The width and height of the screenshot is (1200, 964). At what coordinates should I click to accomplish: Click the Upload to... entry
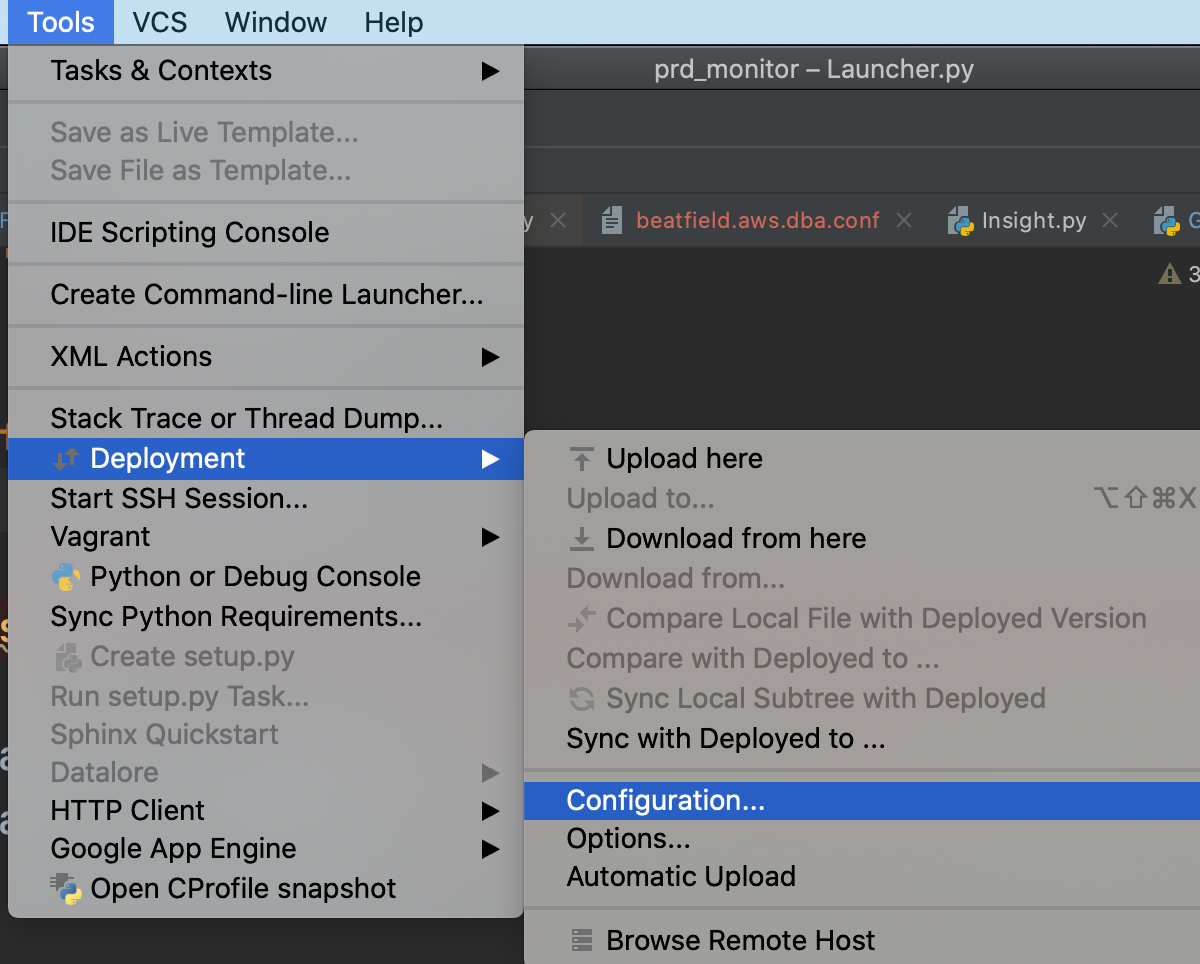pyautogui.click(x=862, y=499)
